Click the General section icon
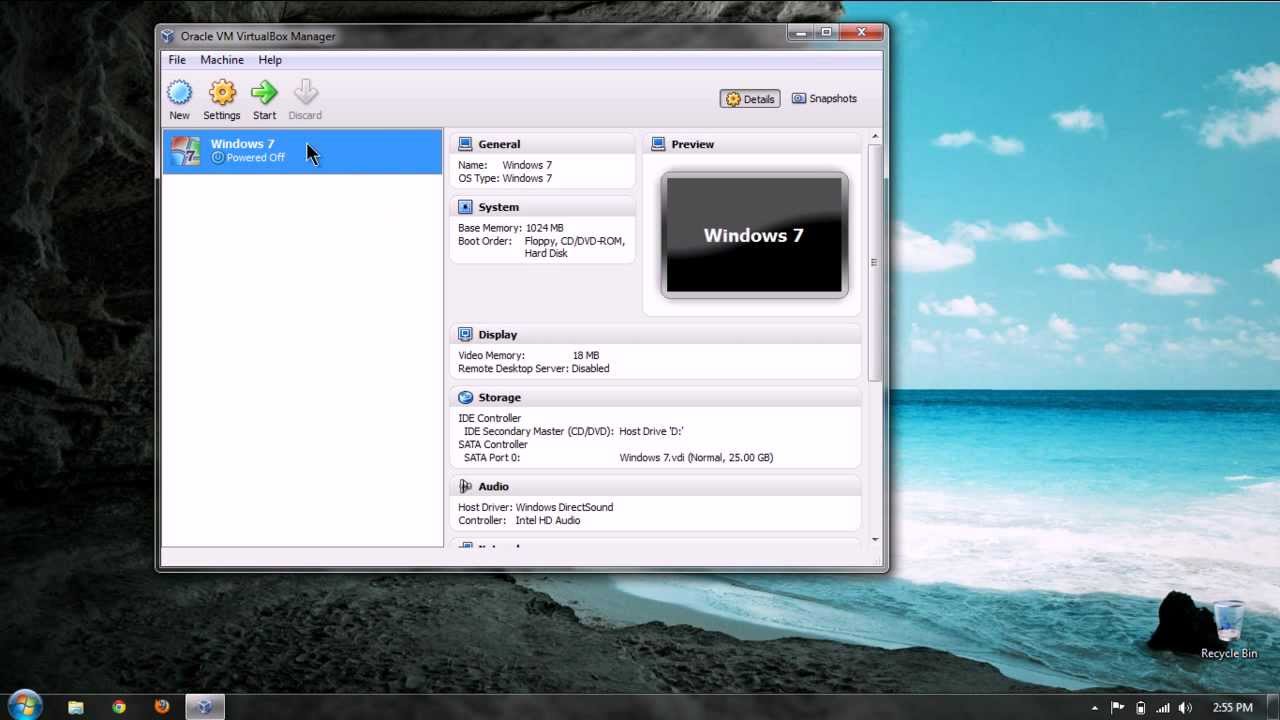The image size is (1280, 720). pyautogui.click(x=465, y=144)
